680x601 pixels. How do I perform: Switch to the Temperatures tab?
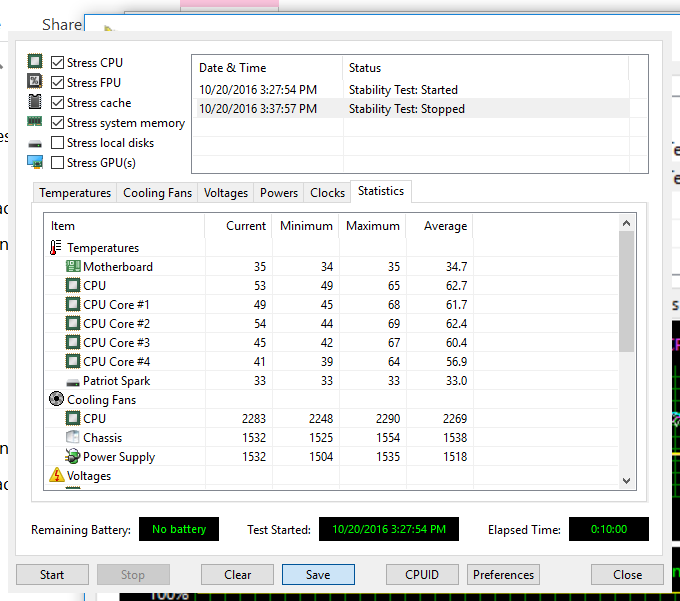(x=75, y=193)
